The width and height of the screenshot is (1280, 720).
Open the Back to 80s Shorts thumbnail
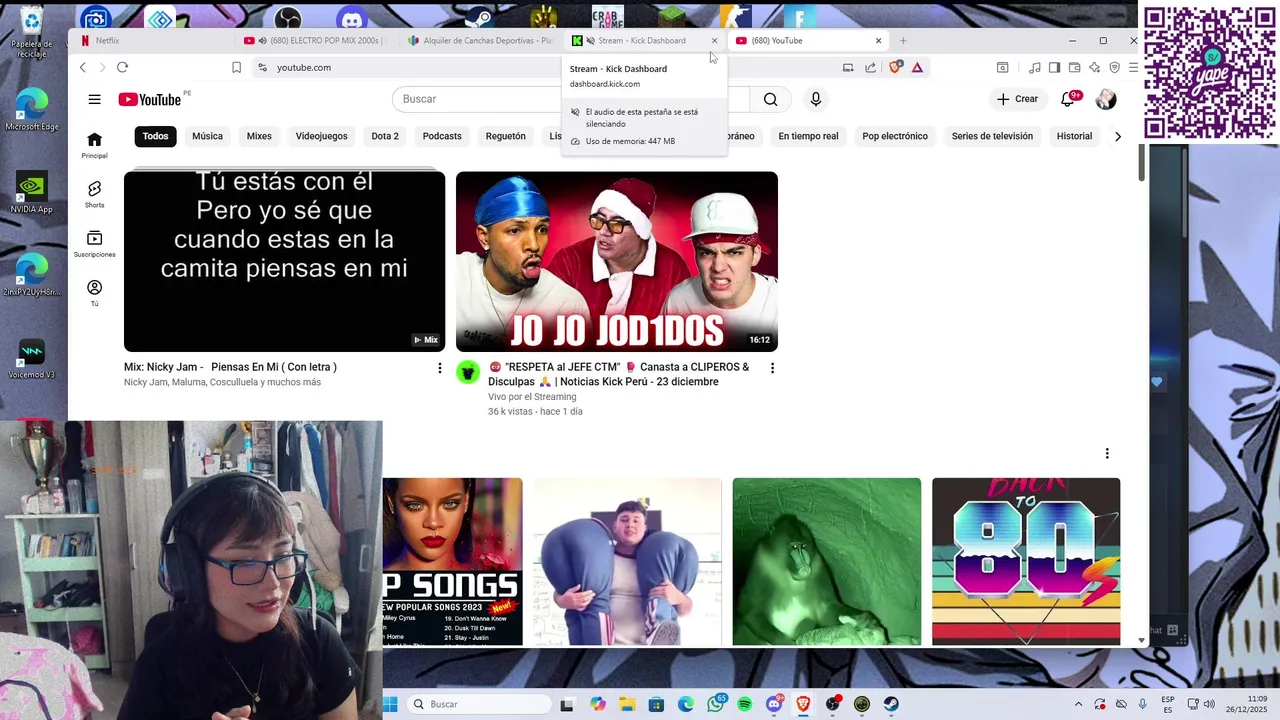1026,561
